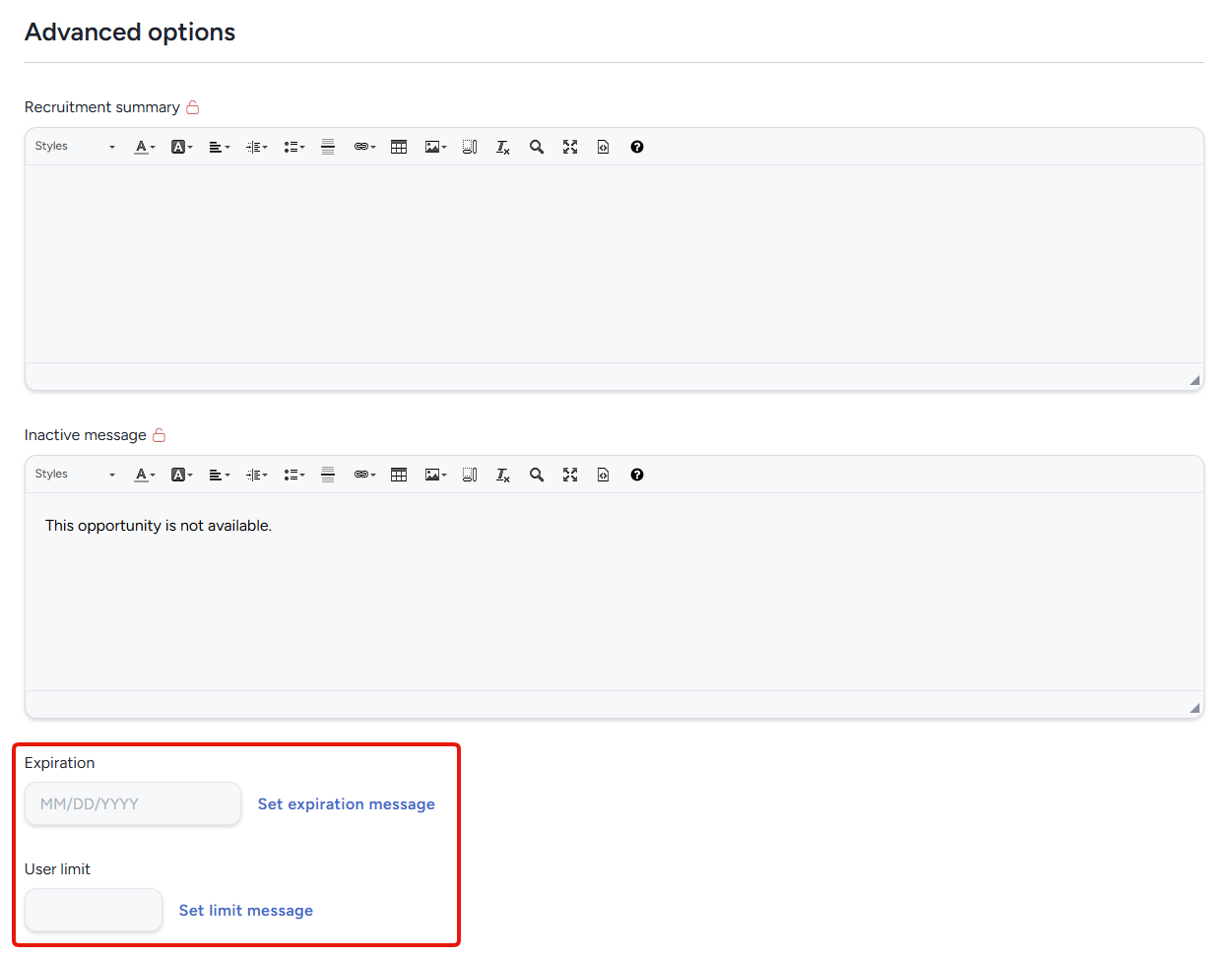Insert table in Recruitment summary editor
1232x958 pixels.
(399, 147)
